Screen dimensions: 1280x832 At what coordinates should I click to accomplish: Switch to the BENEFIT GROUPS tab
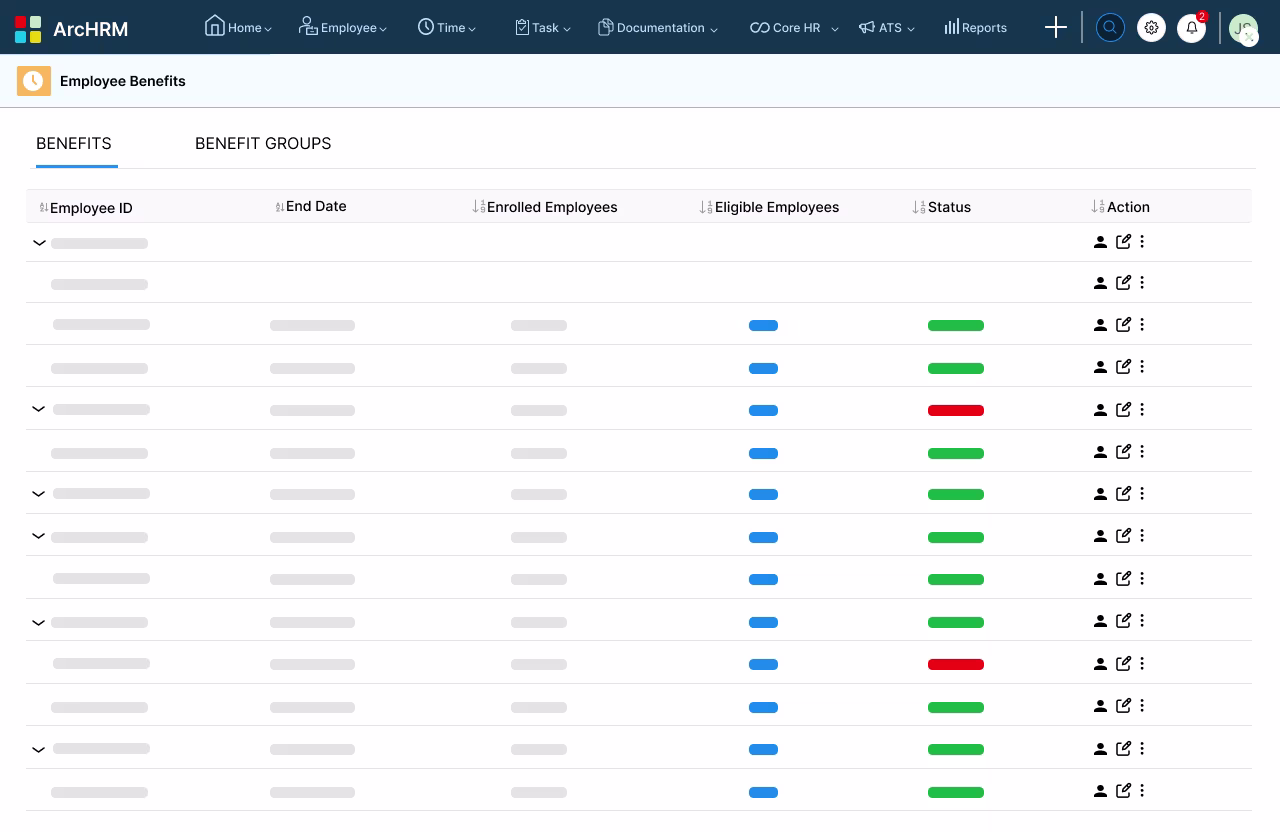(263, 143)
